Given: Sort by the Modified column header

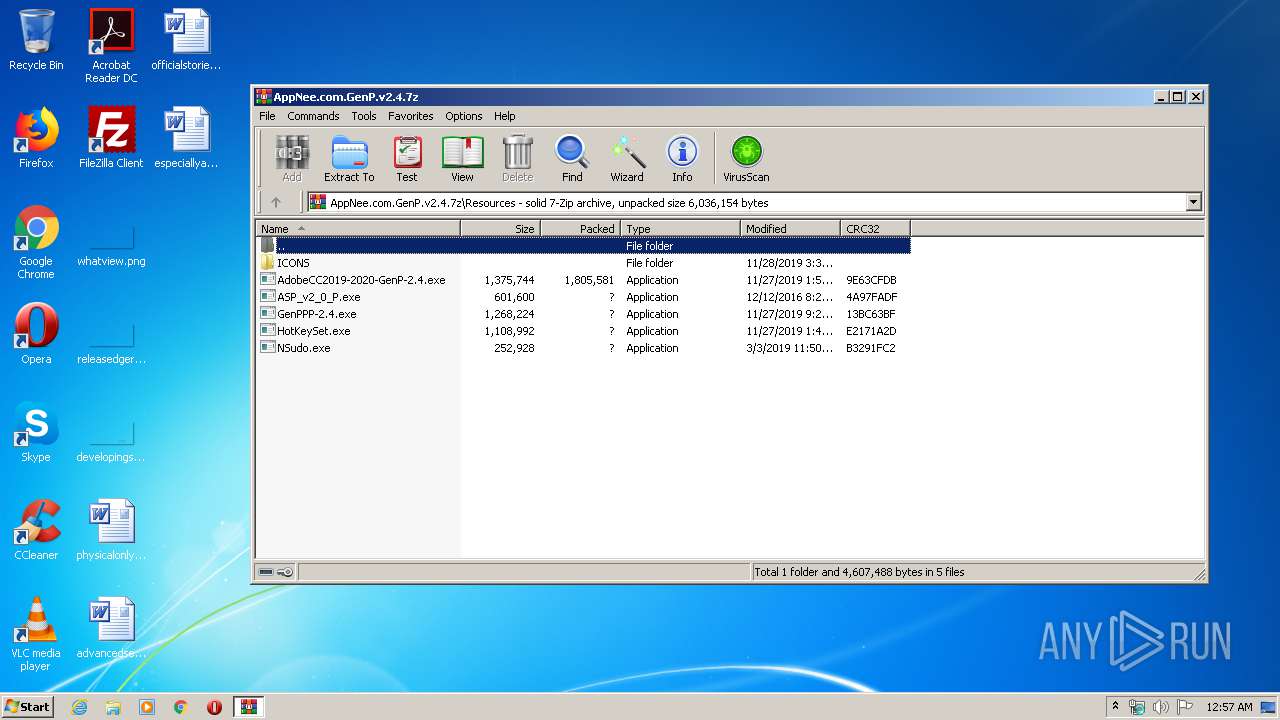Looking at the screenshot, I should click(x=790, y=229).
